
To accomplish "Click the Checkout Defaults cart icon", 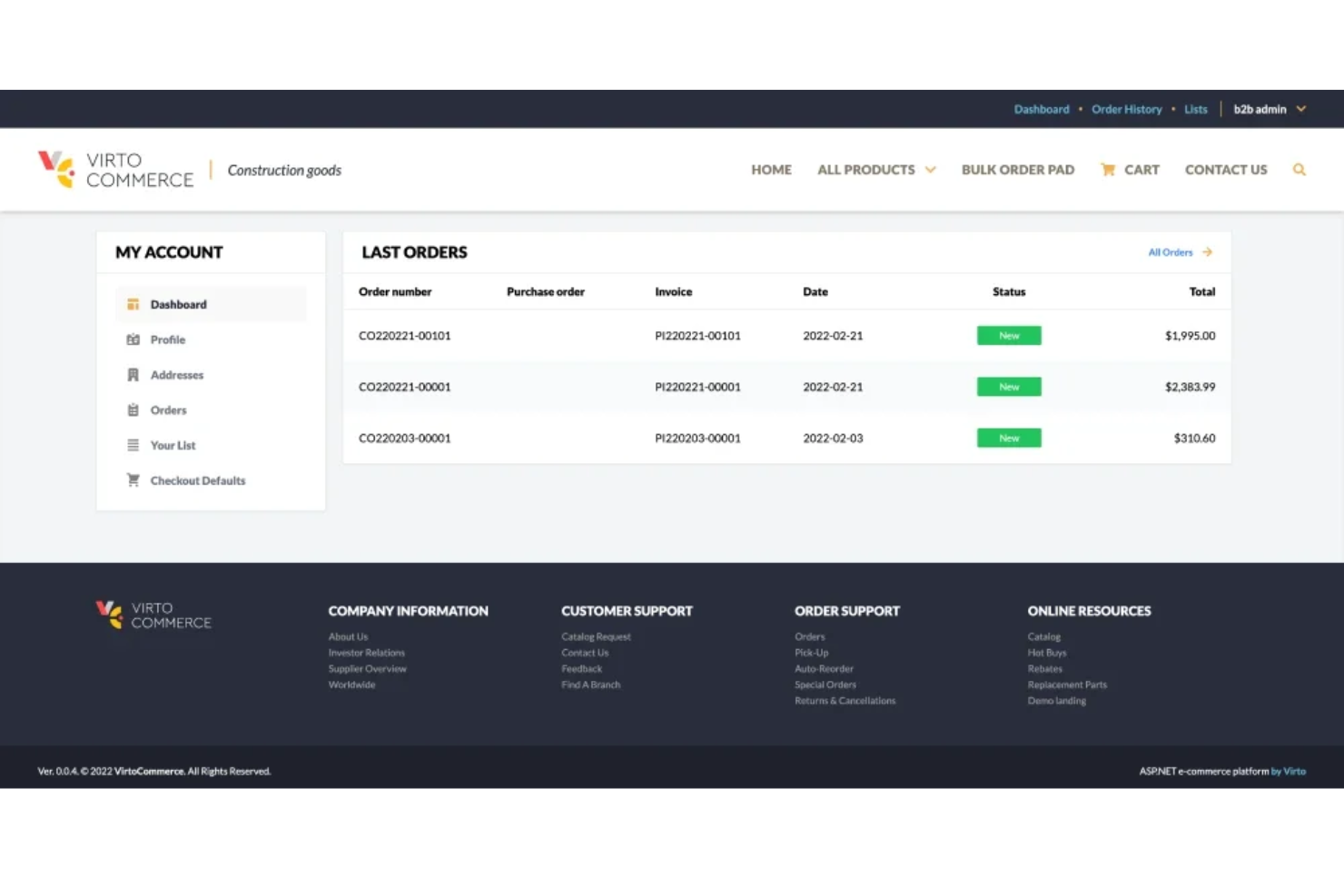I will [133, 479].
